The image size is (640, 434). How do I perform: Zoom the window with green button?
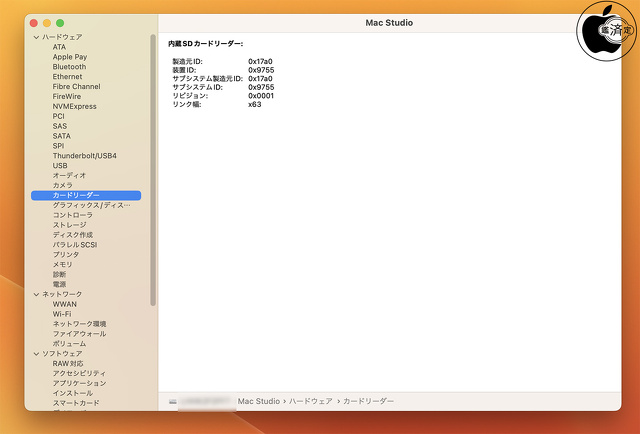(60, 23)
